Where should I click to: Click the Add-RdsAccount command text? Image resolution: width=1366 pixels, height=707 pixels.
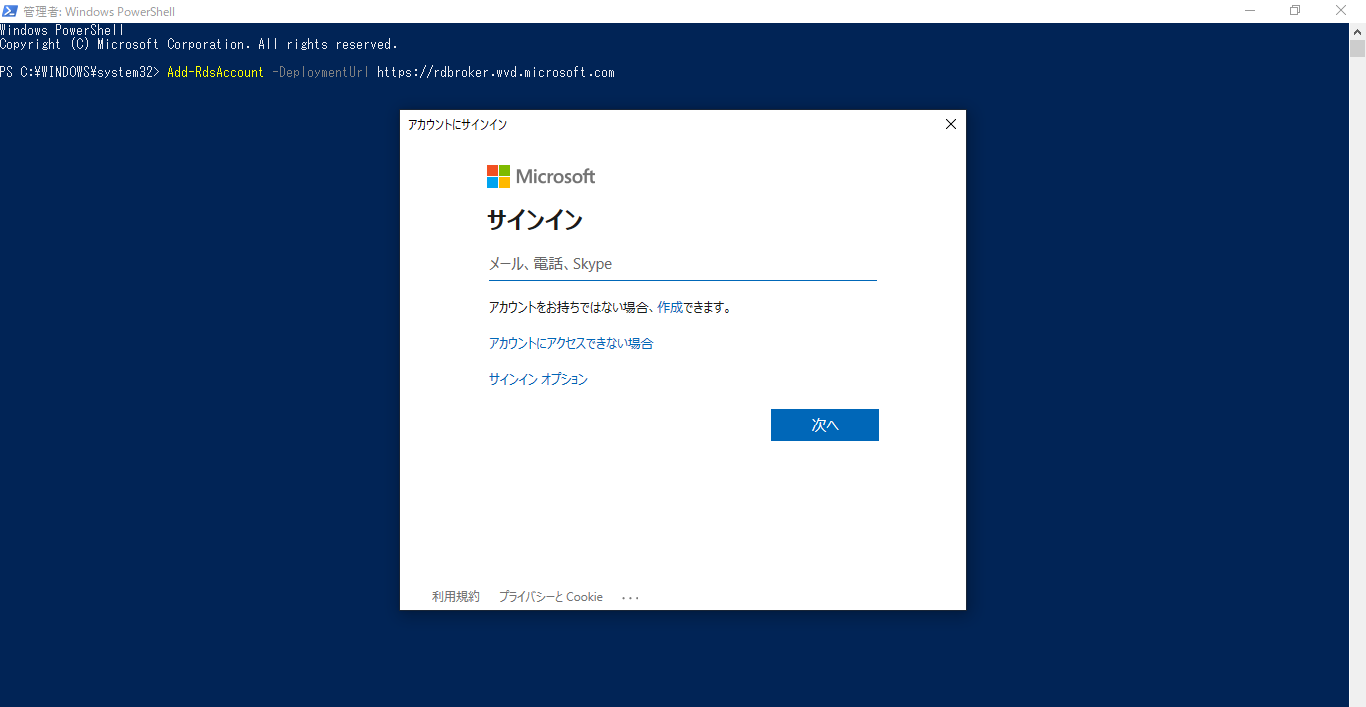pos(215,72)
